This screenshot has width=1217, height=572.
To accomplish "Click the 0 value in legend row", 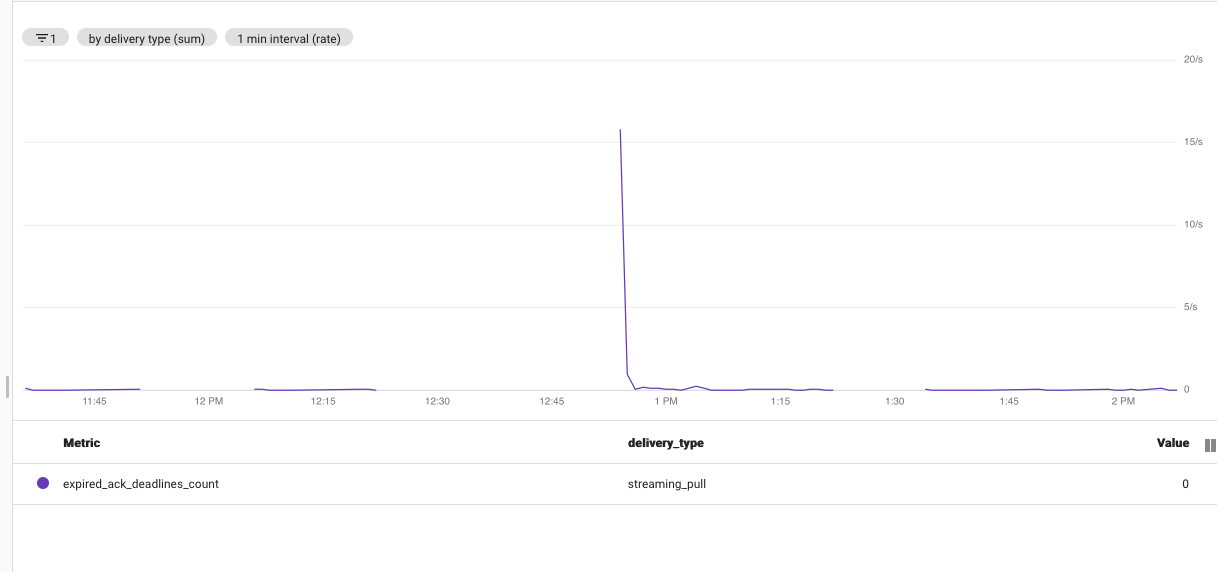I will (1185, 484).
